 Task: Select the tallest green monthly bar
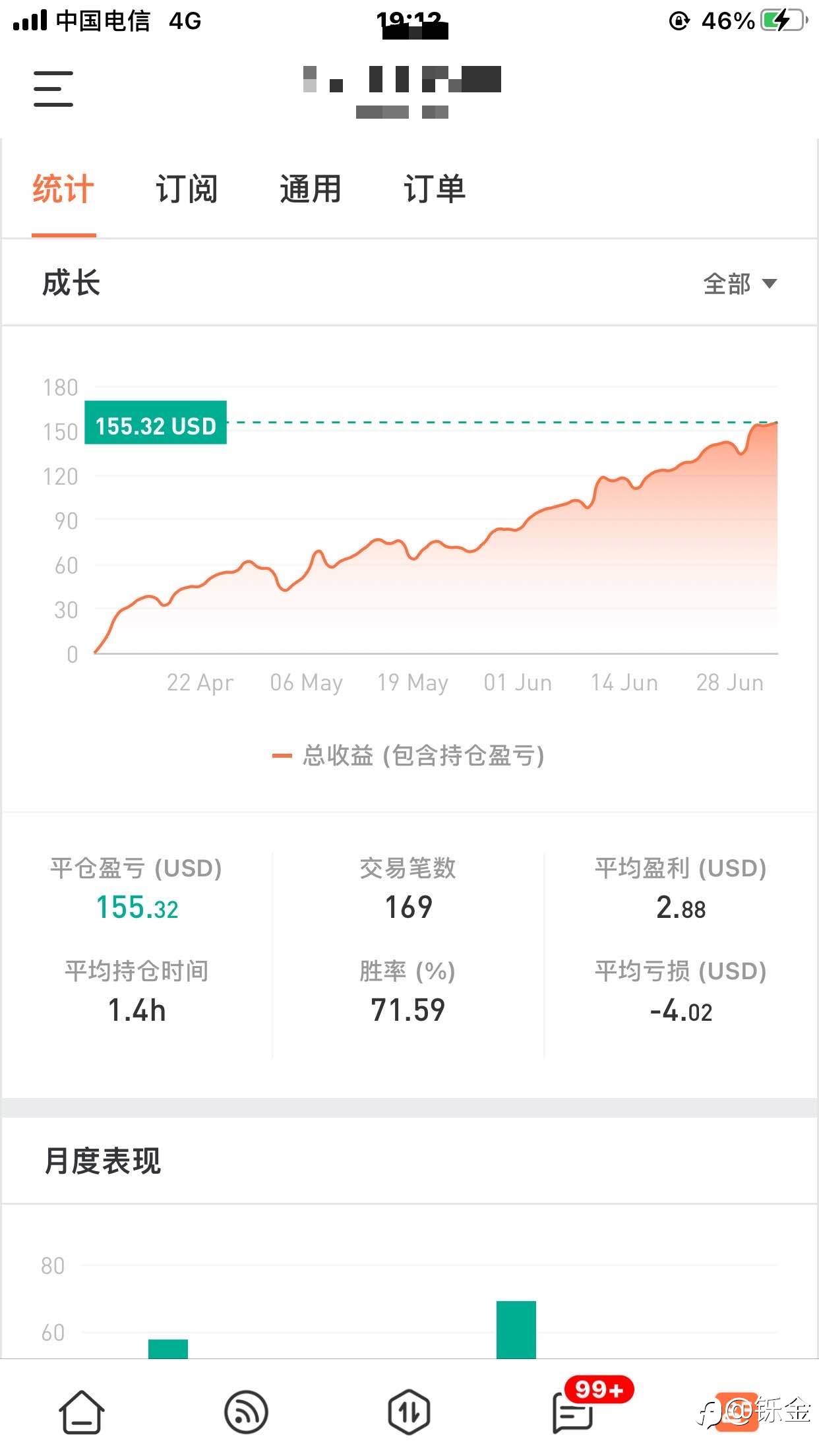point(516,1329)
